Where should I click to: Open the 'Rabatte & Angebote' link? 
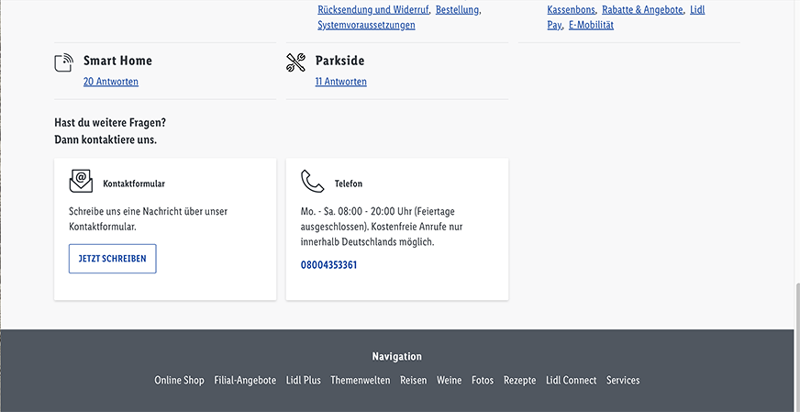click(x=642, y=10)
